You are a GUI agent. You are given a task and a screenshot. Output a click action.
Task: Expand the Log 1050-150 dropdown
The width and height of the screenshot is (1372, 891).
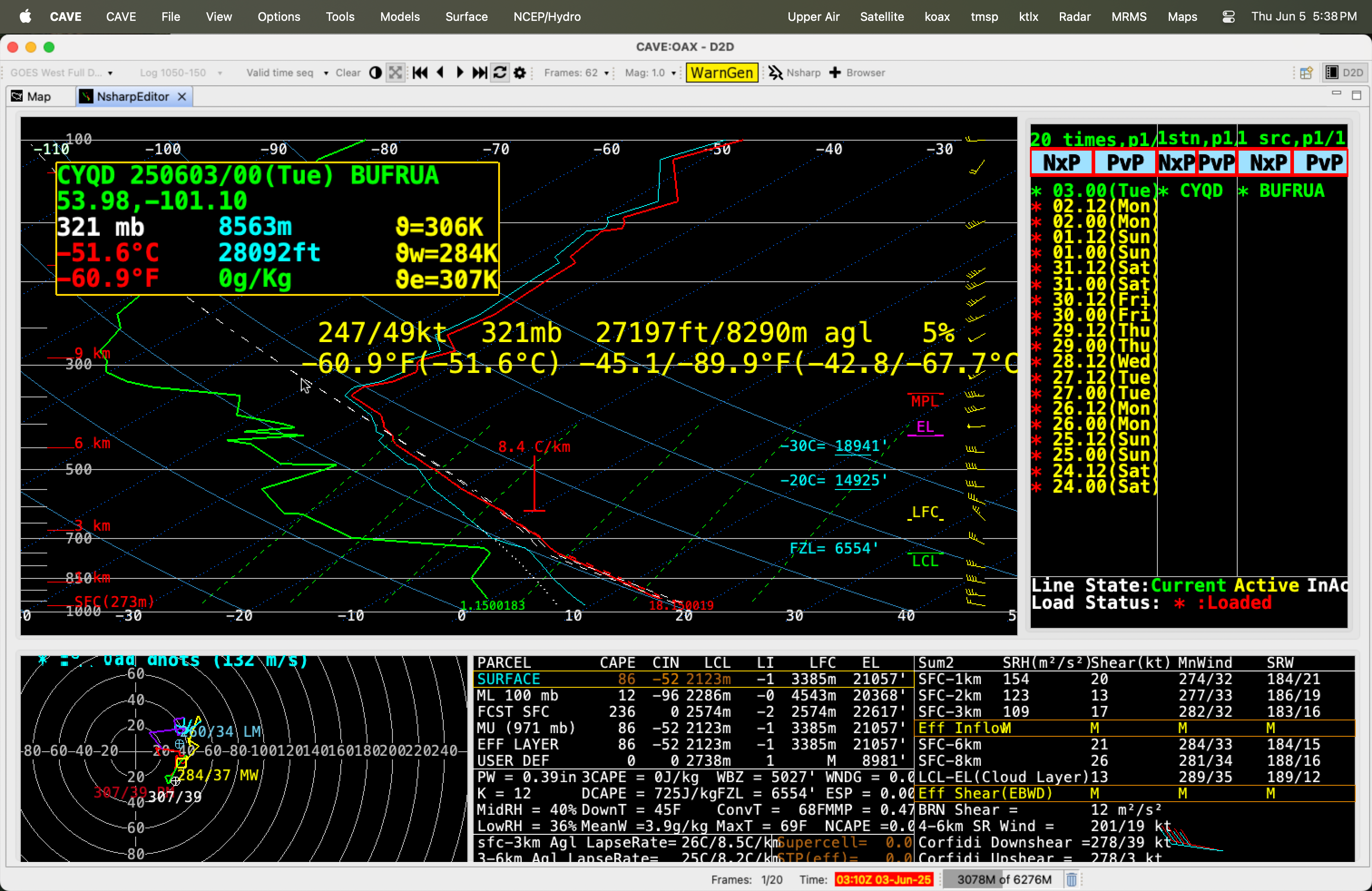(x=181, y=73)
